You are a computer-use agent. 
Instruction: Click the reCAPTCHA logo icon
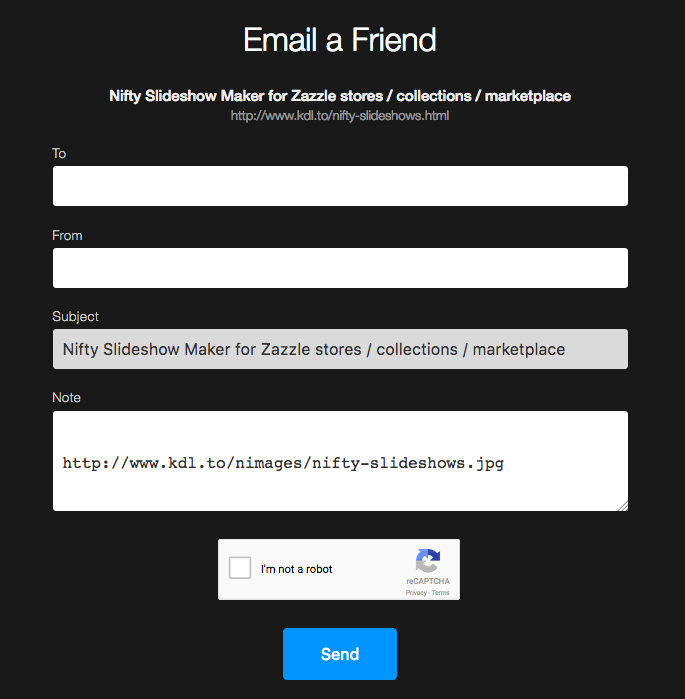coord(428,561)
